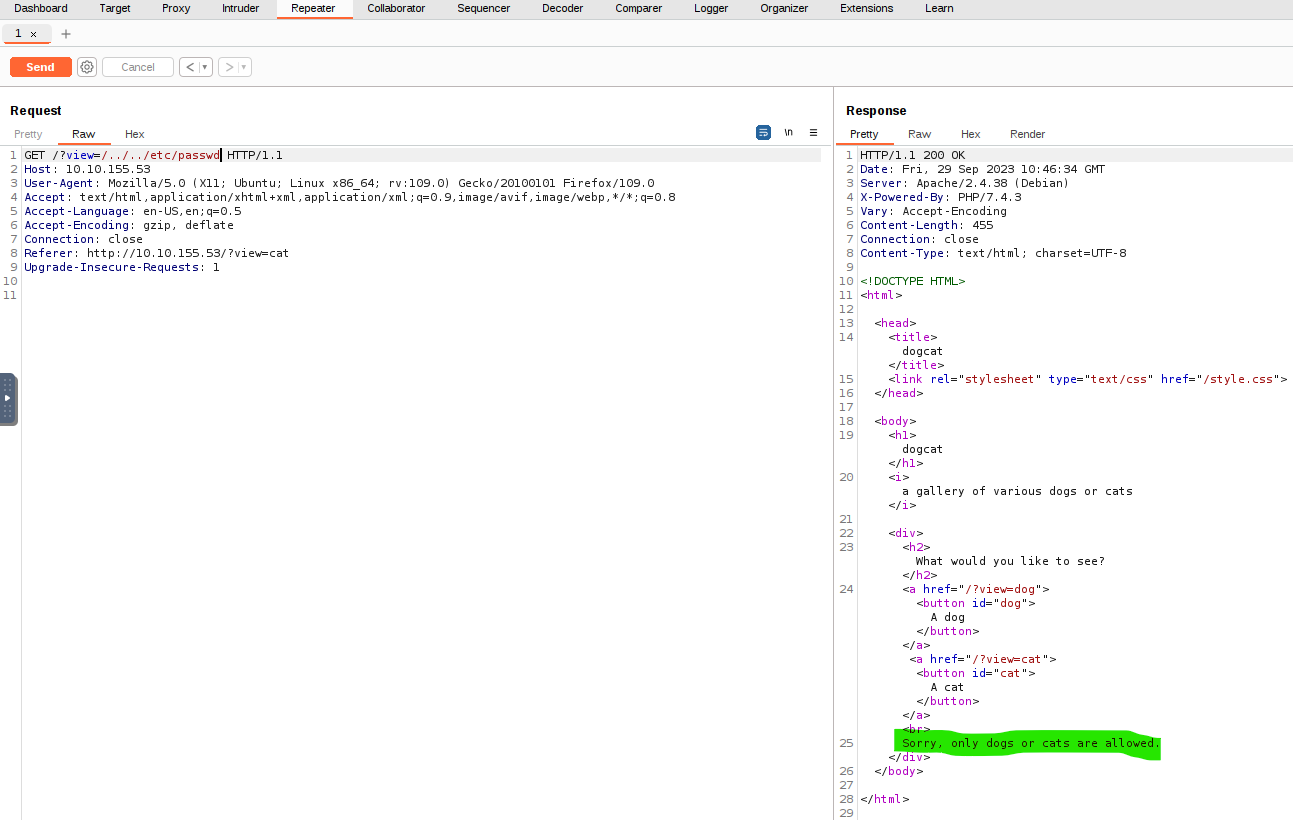
Task: Open the Learn tab
Action: pyautogui.click(x=939, y=8)
